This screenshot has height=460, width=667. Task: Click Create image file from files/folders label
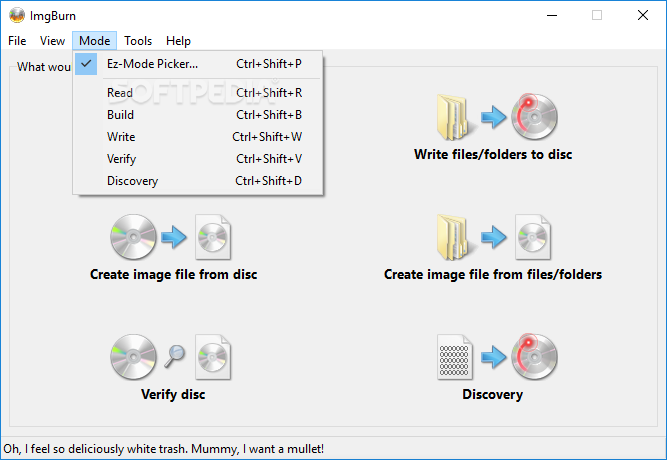[493, 274]
